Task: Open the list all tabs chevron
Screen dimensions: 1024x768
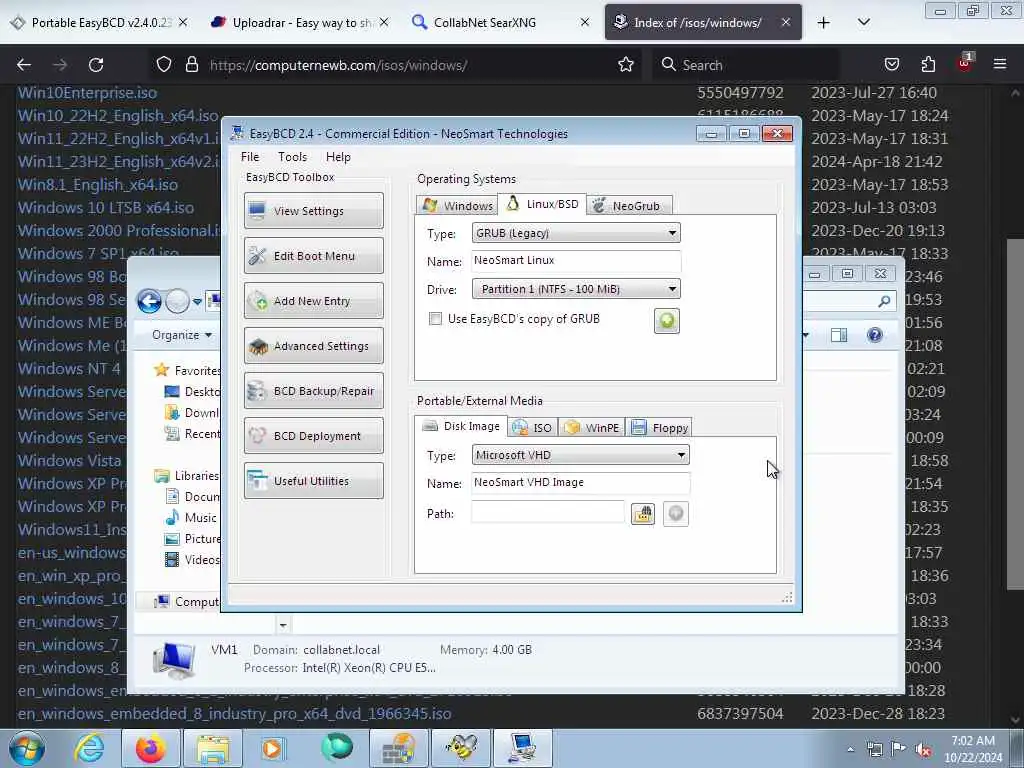Action: pos(863,23)
